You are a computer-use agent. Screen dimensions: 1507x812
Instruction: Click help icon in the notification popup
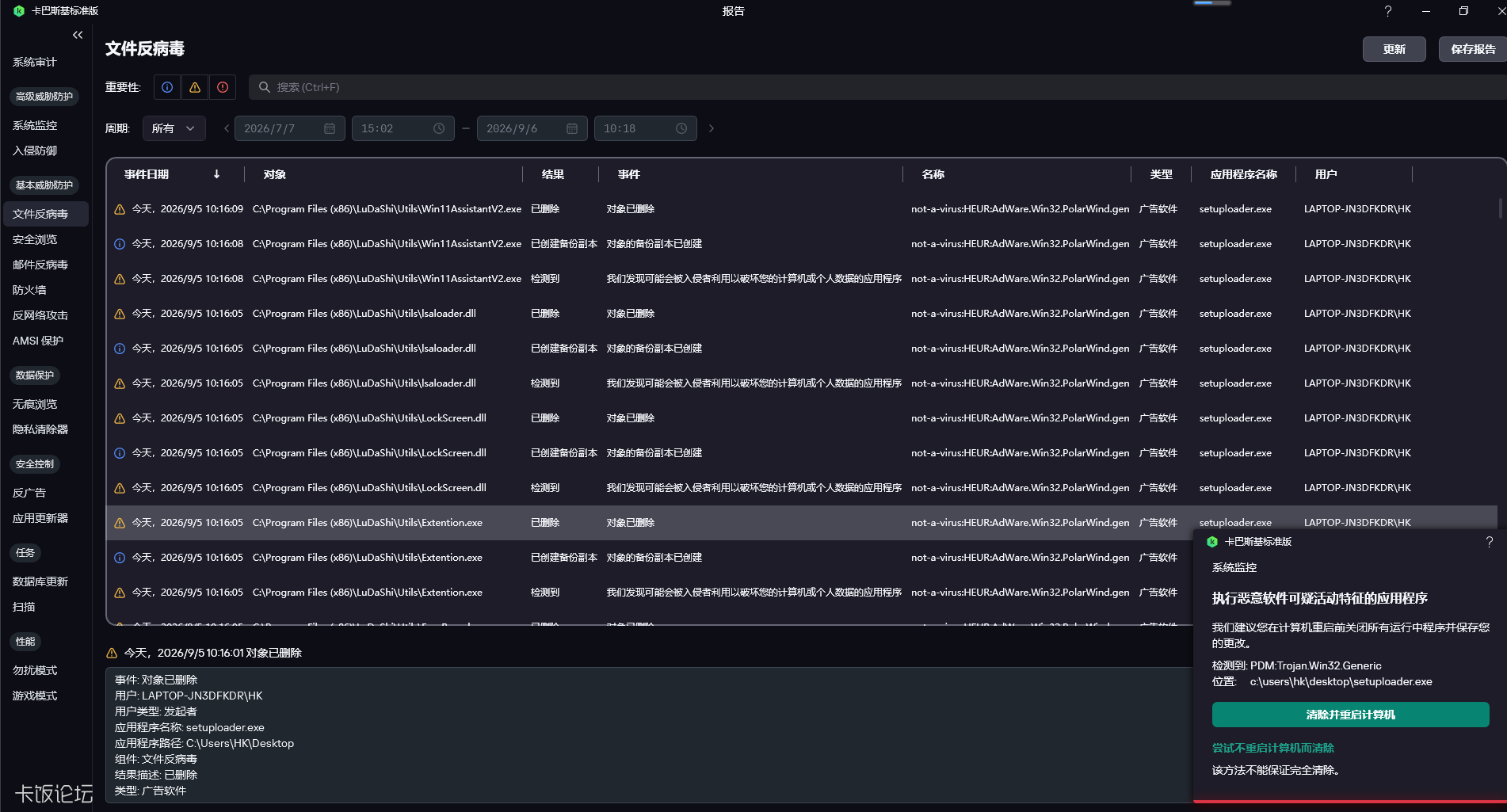point(1490,542)
